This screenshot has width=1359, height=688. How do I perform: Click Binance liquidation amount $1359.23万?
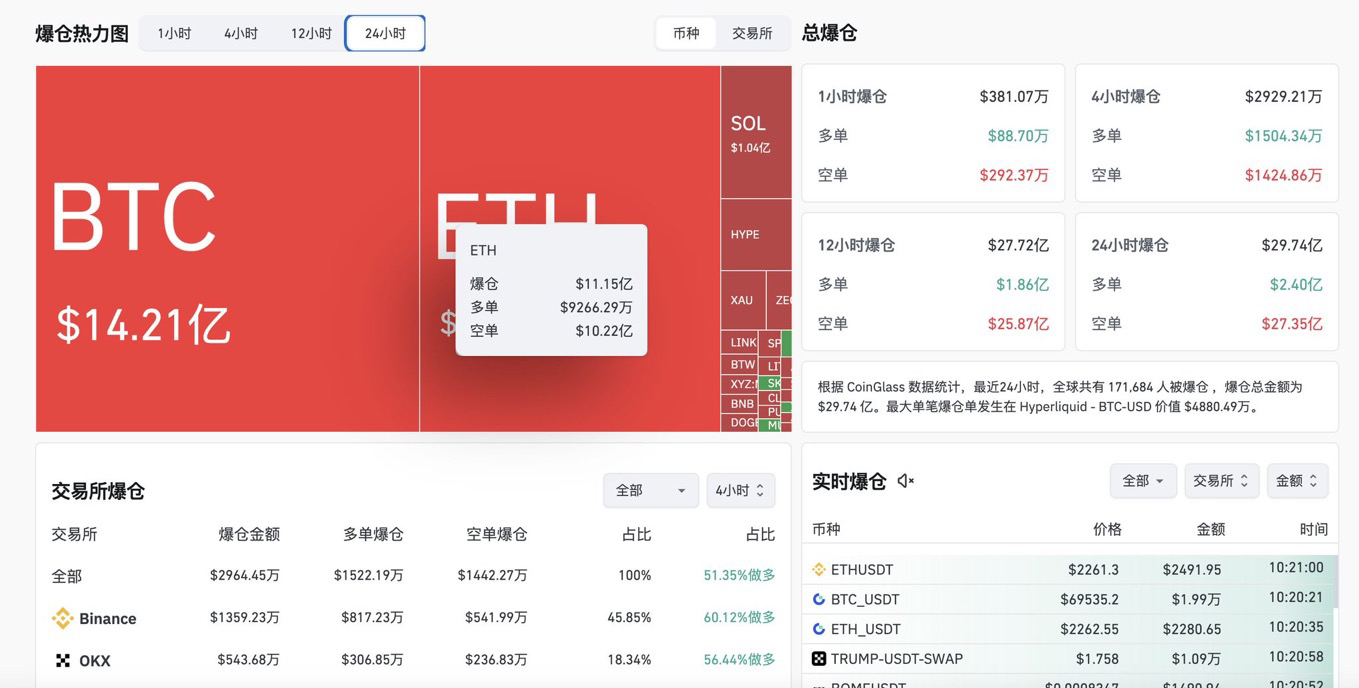click(x=244, y=618)
